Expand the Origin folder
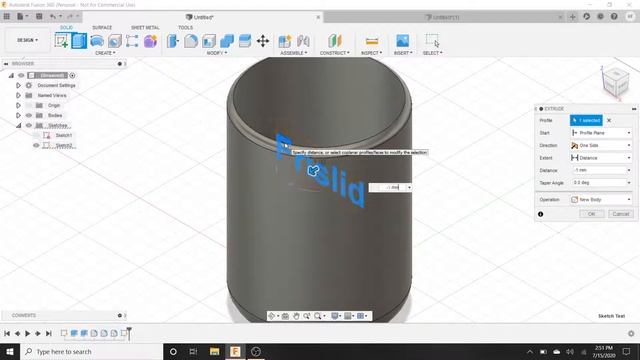The width and height of the screenshot is (640, 360). (18, 105)
